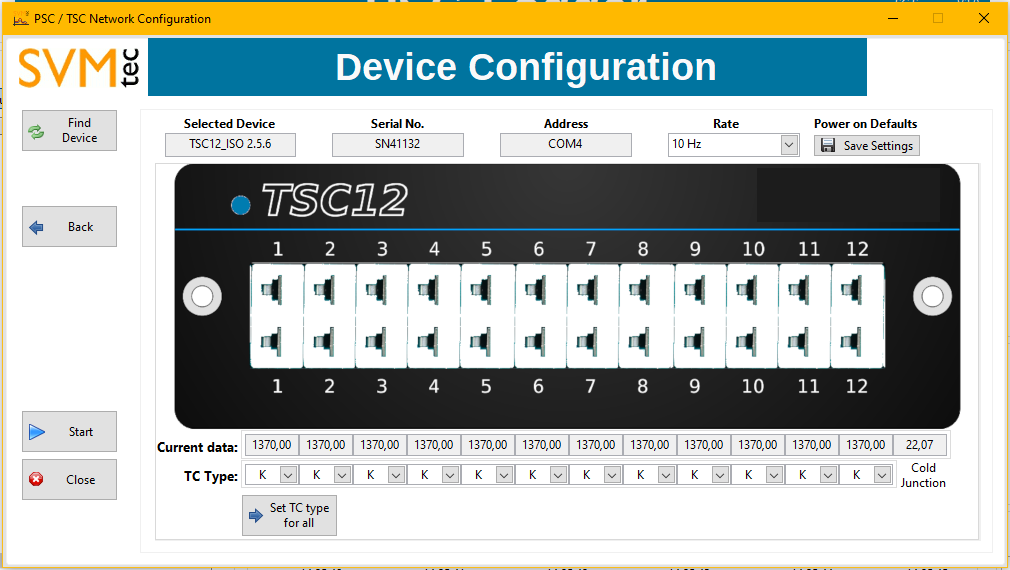Open TC Type dropdown for channel 1

click(x=289, y=475)
